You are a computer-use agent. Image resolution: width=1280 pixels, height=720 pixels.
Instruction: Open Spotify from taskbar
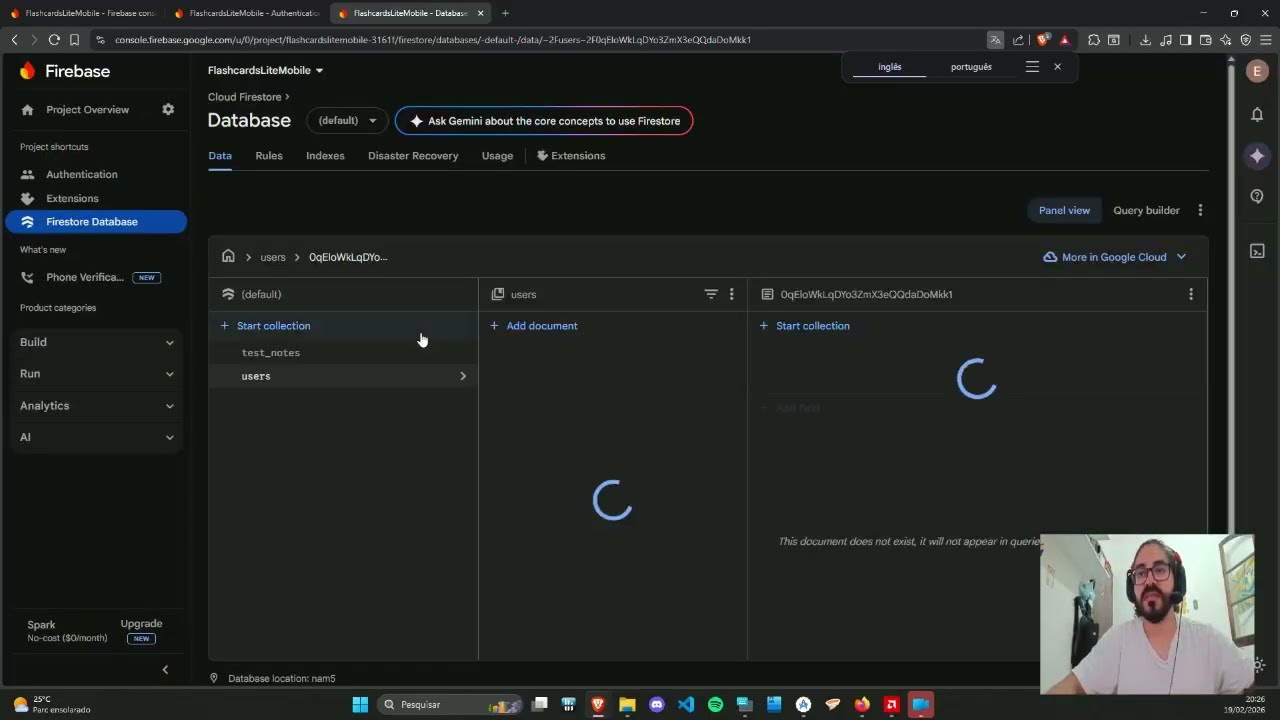click(715, 705)
